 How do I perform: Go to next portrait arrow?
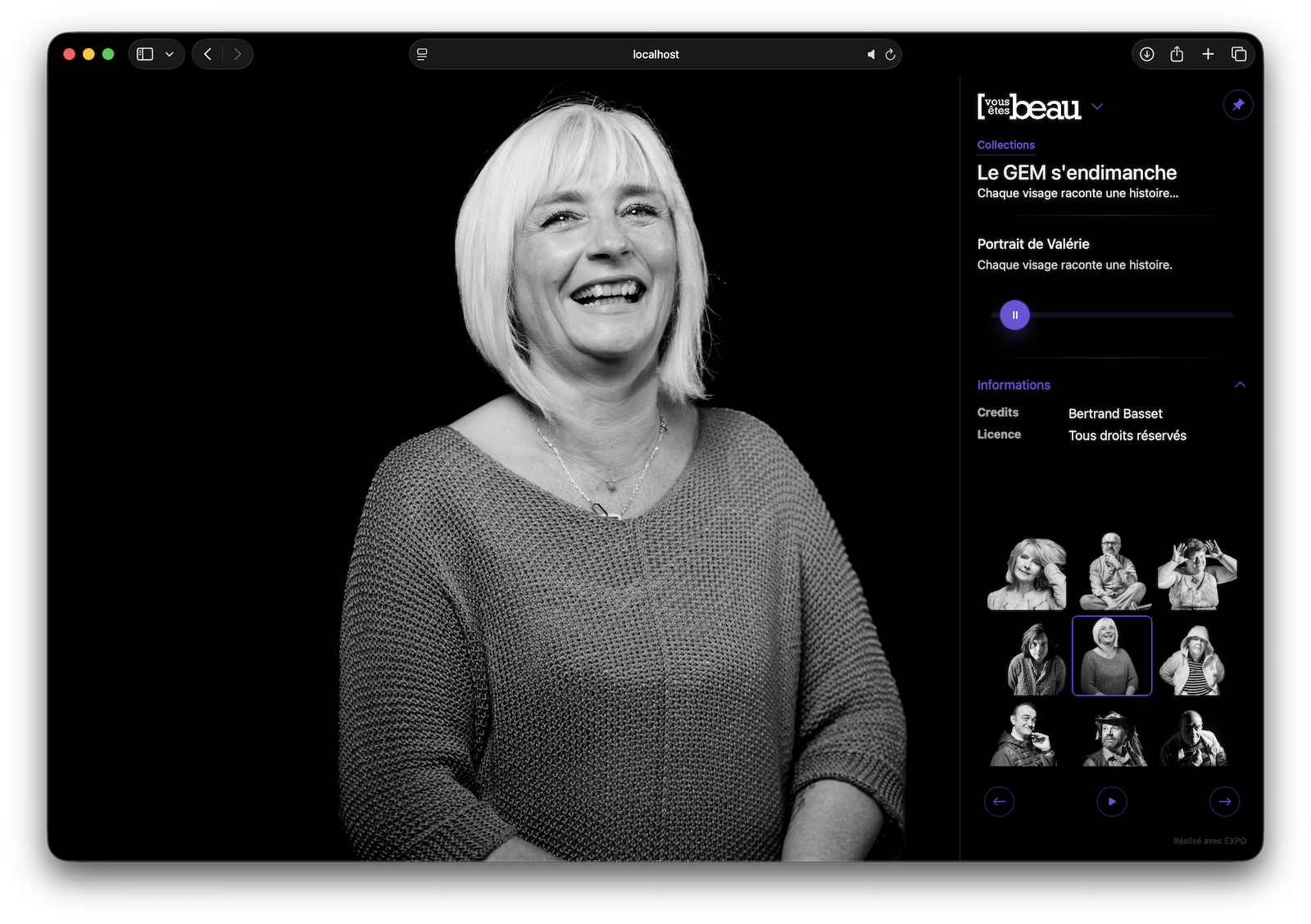[x=1224, y=801]
